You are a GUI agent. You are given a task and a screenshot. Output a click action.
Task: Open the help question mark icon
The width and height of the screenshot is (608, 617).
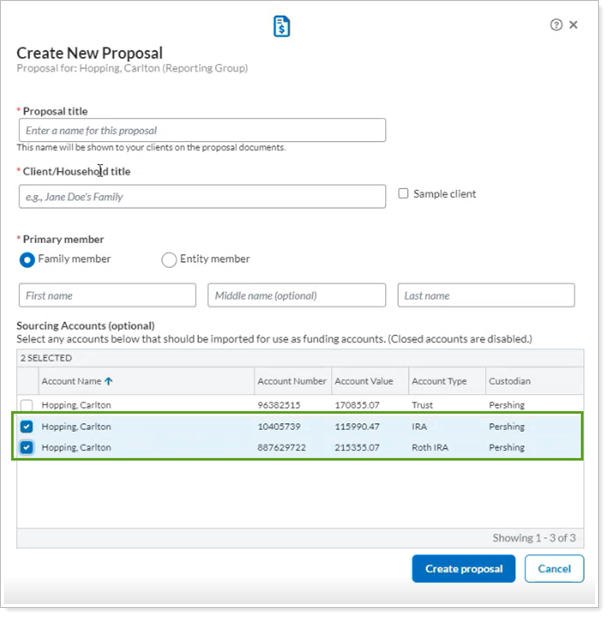(x=556, y=25)
